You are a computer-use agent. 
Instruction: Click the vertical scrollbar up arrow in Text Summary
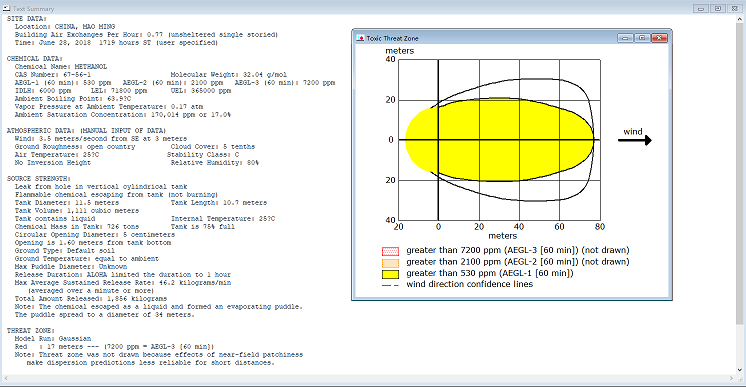click(740, 19)
